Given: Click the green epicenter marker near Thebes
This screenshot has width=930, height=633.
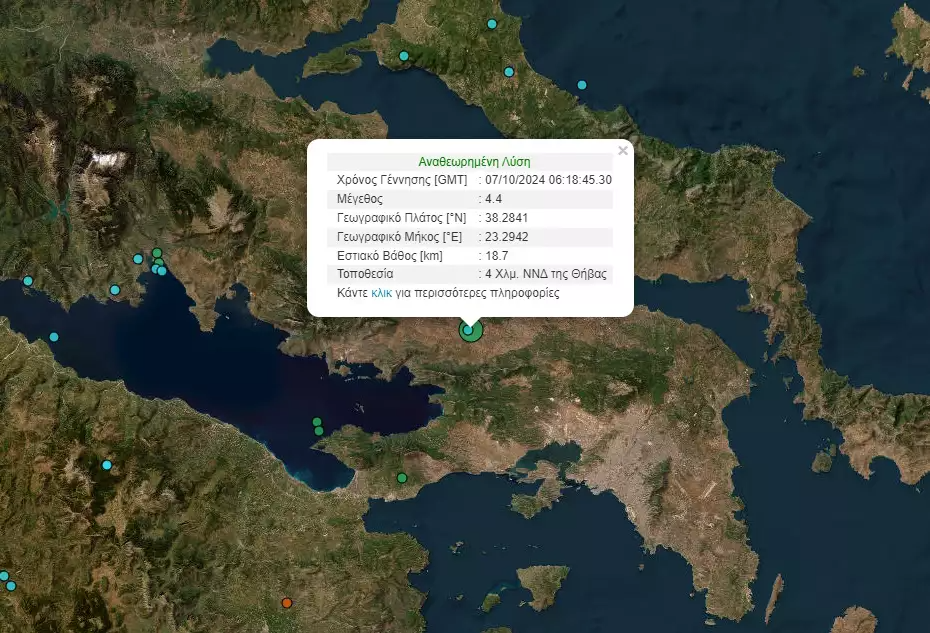Looking at the screenshot, I should [468, 330].
